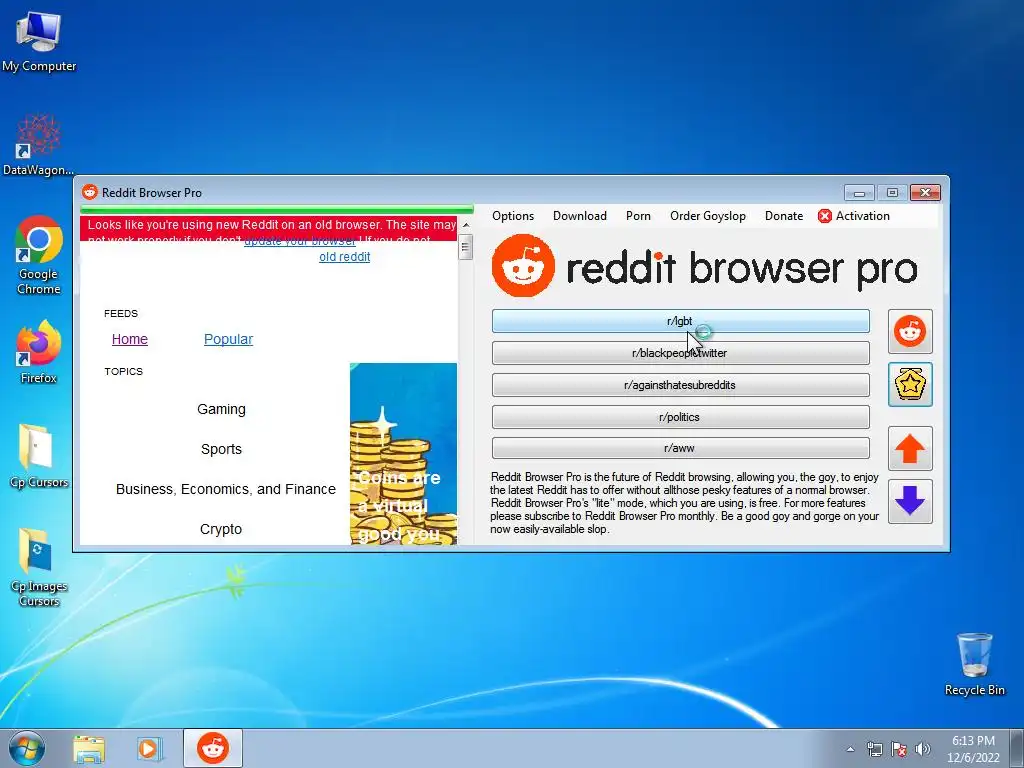This screenshot has width=1024, height=768.
Task: Open the Recycle Bin
Action: pyautogui.click(x=974, y=664)
